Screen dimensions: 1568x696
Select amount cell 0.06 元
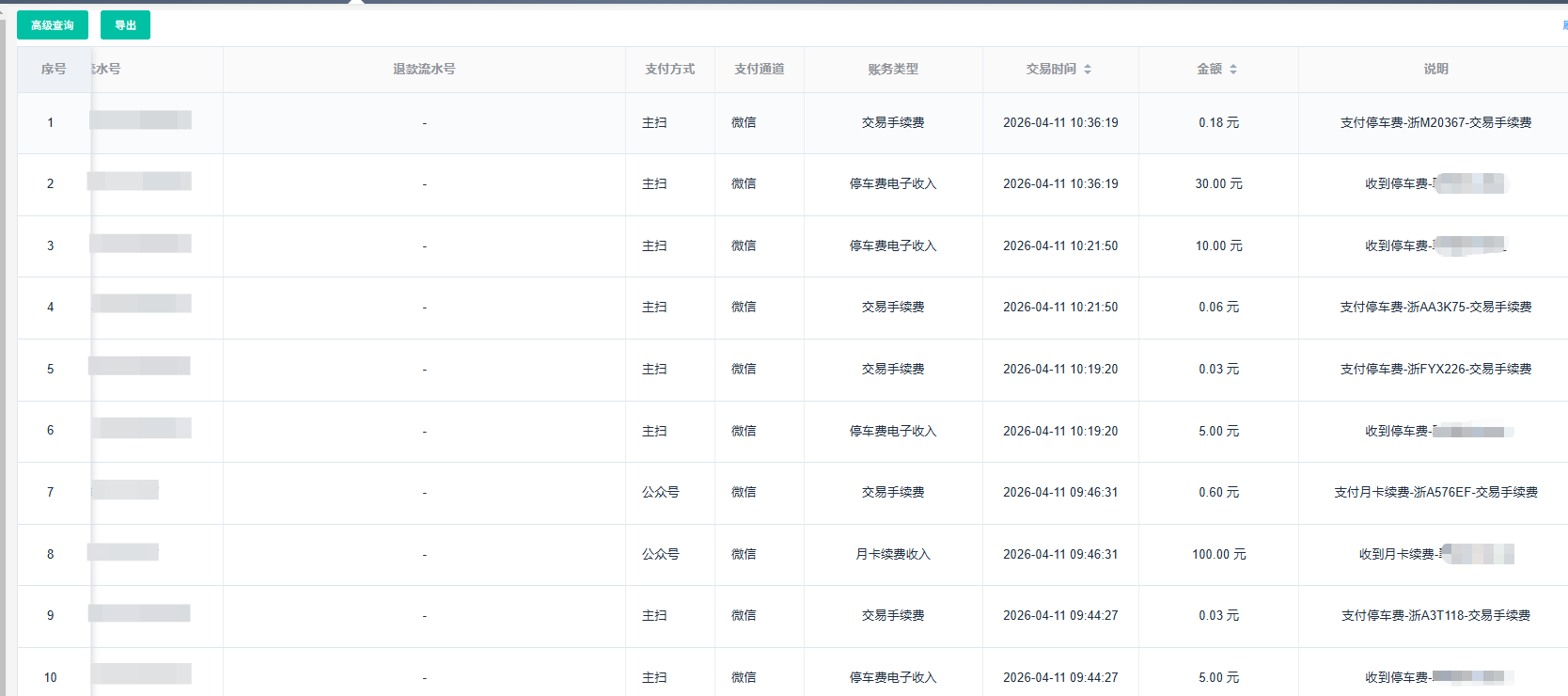click(1218, 307)
